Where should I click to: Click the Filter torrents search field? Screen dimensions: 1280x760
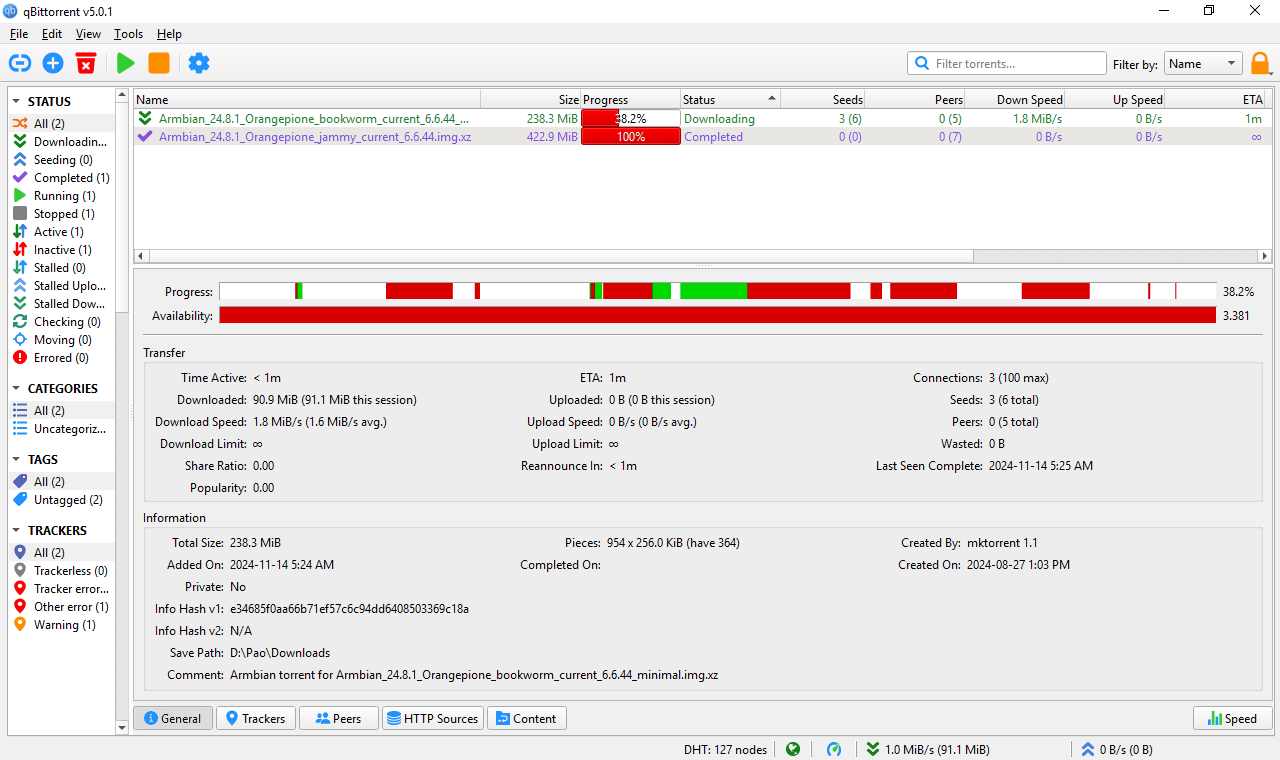coord(1006,62)
